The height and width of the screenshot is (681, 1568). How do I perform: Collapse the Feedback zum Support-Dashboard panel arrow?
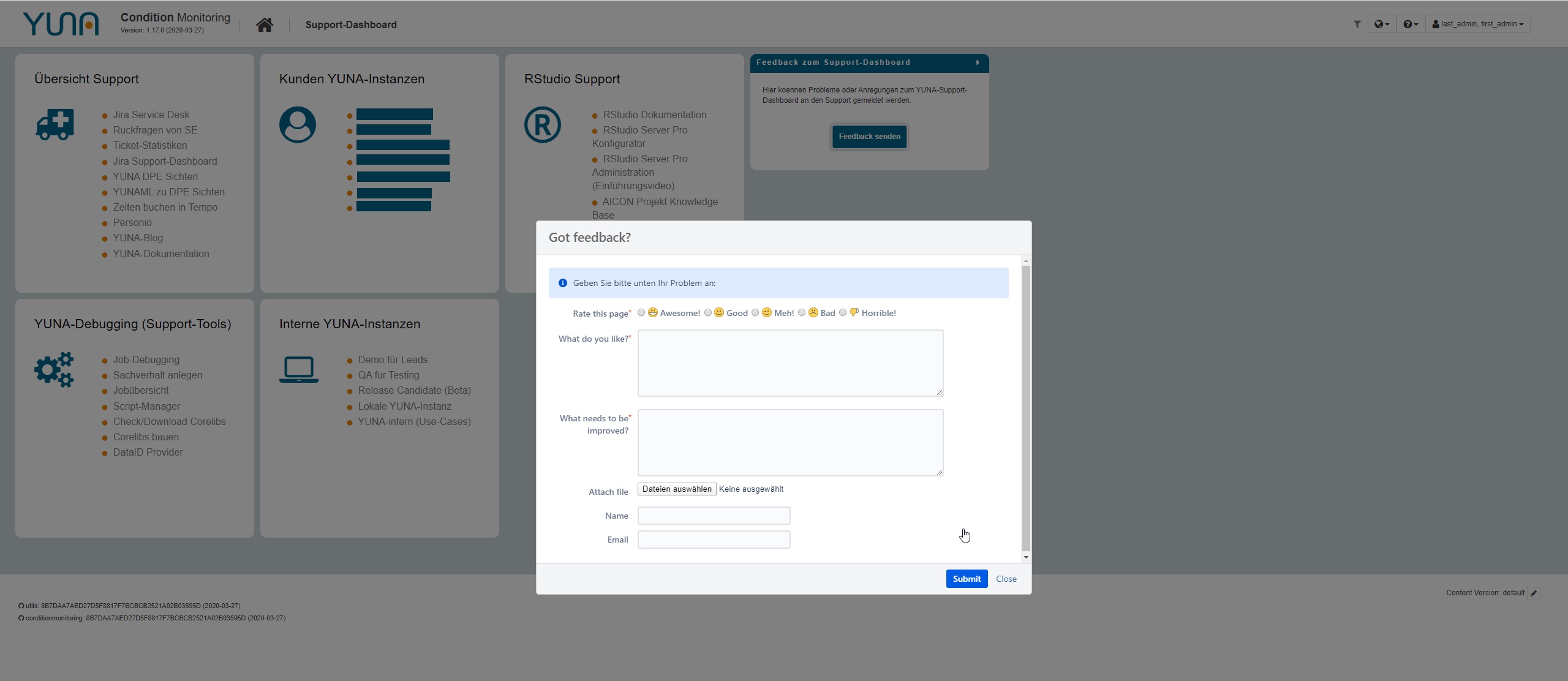978,62
